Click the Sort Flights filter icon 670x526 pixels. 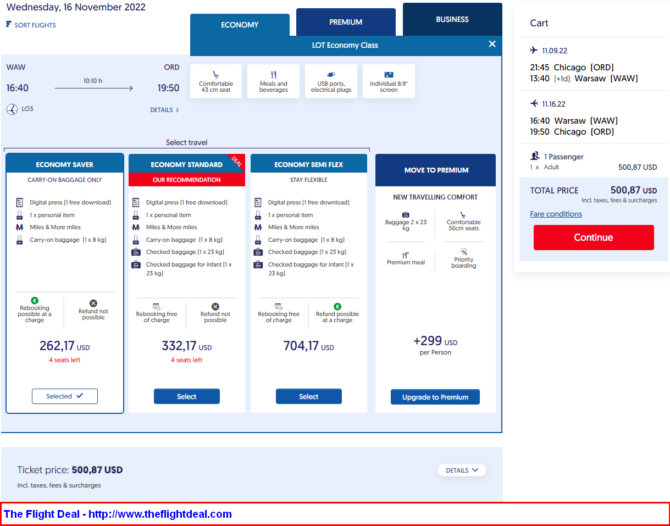tap(10, 24)
